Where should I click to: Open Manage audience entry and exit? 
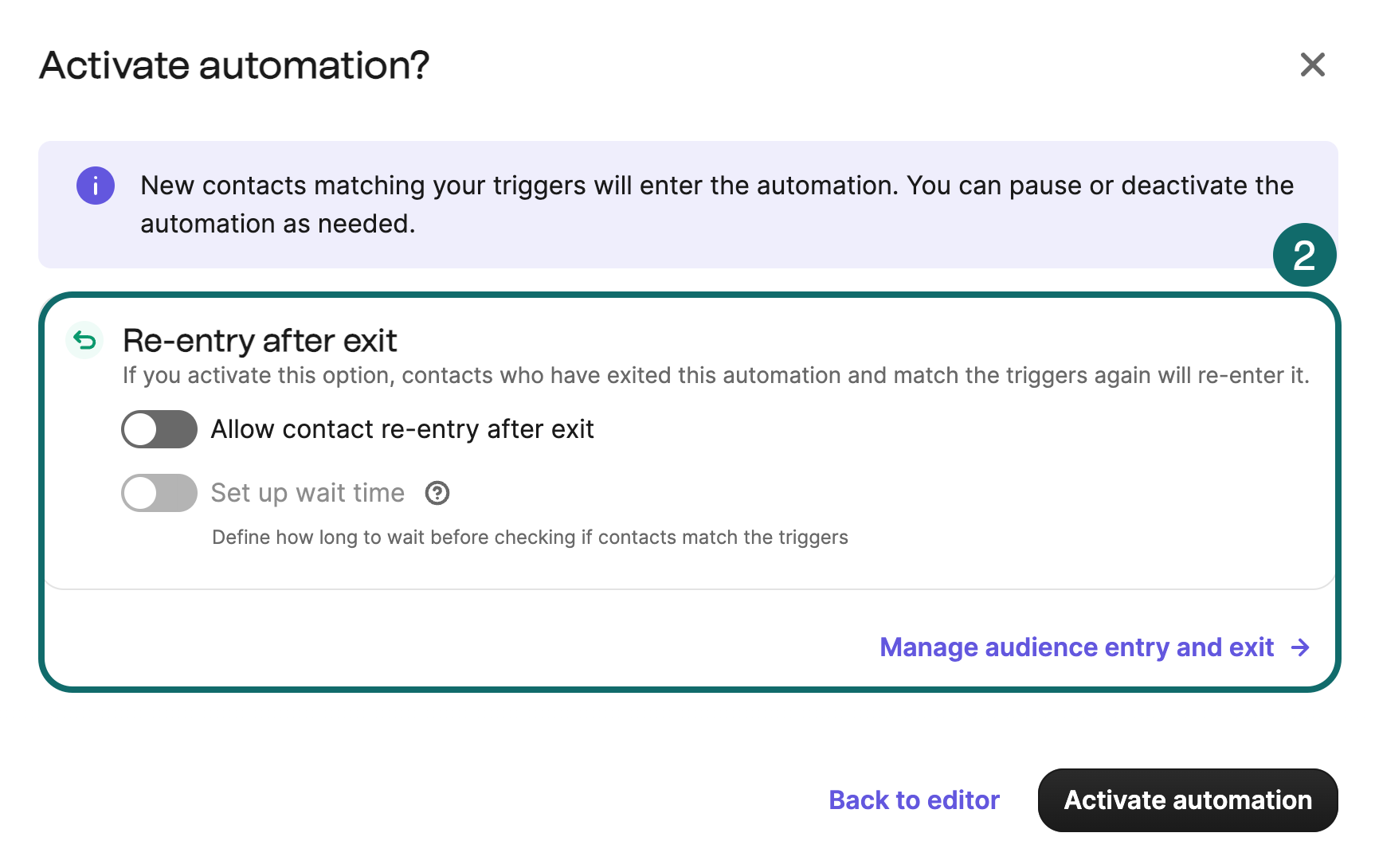coord(1076,647)
